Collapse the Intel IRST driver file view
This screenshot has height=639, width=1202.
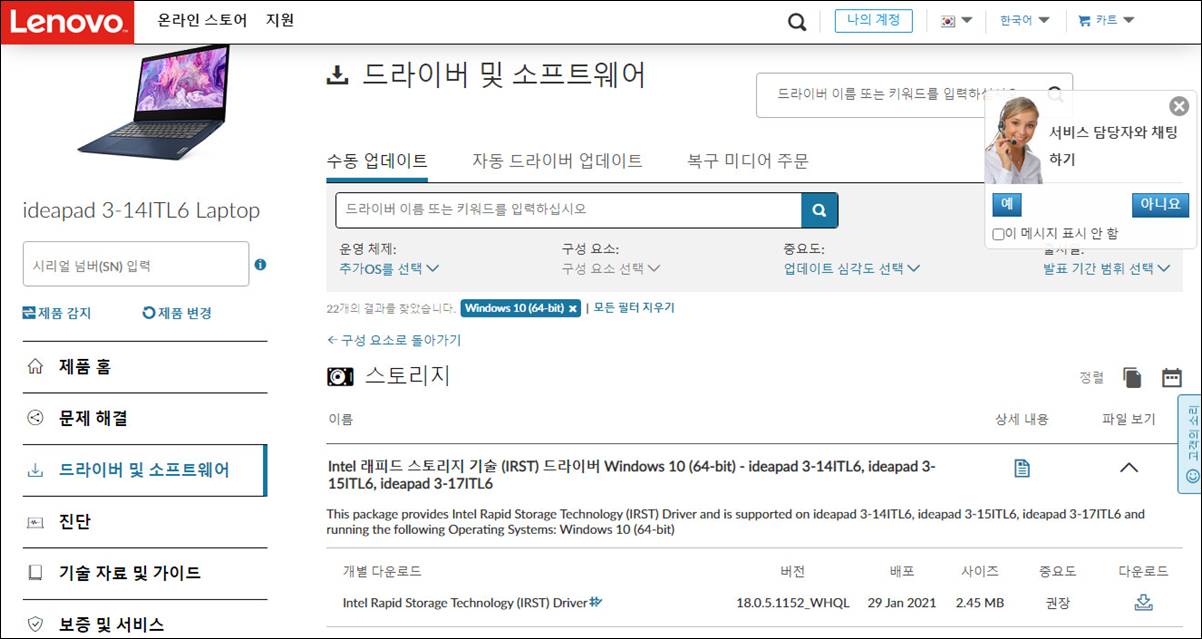[x=1129, y=467]
